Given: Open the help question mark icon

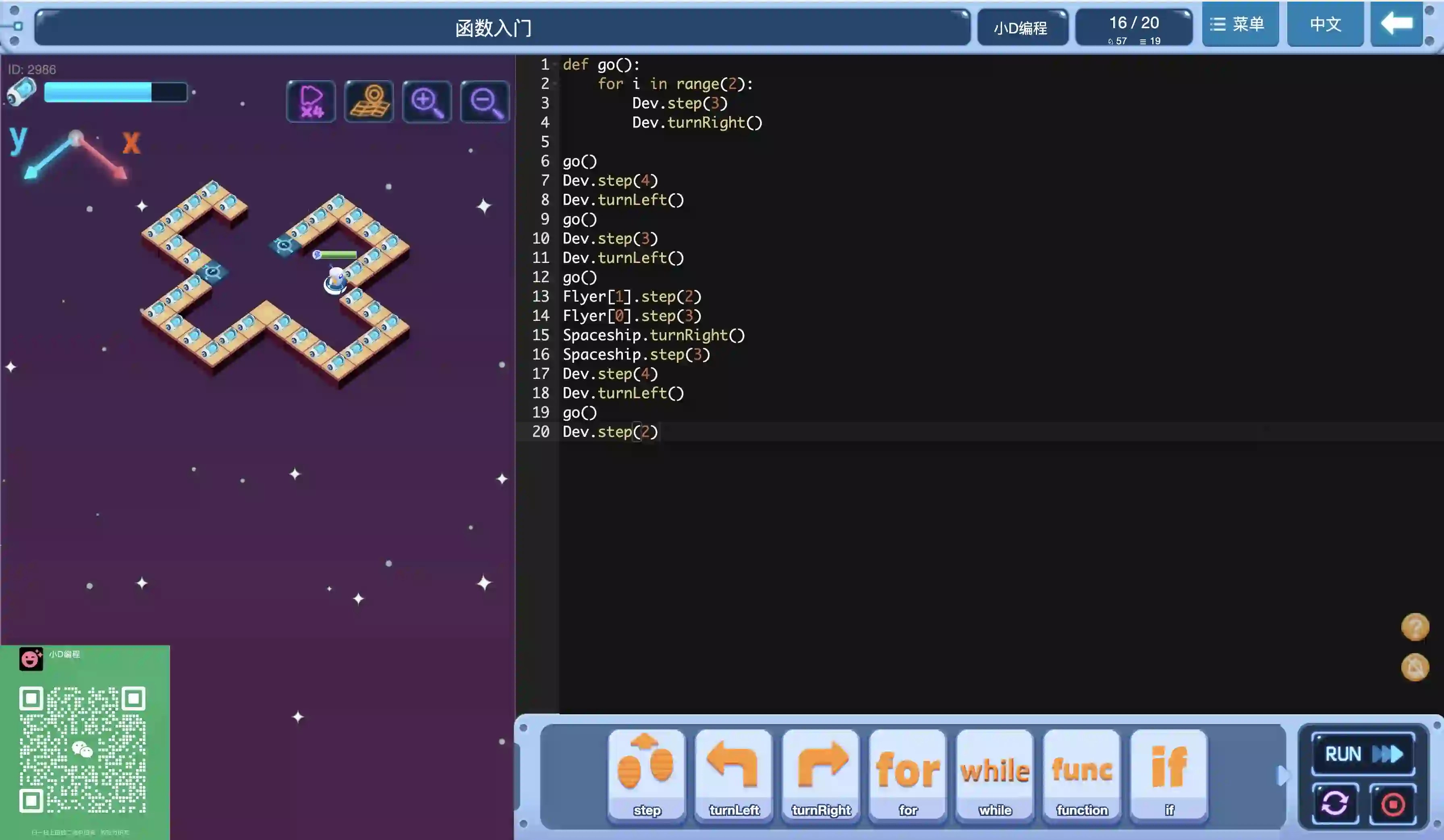Looking at the screenshot, I should coord(1415,627).
